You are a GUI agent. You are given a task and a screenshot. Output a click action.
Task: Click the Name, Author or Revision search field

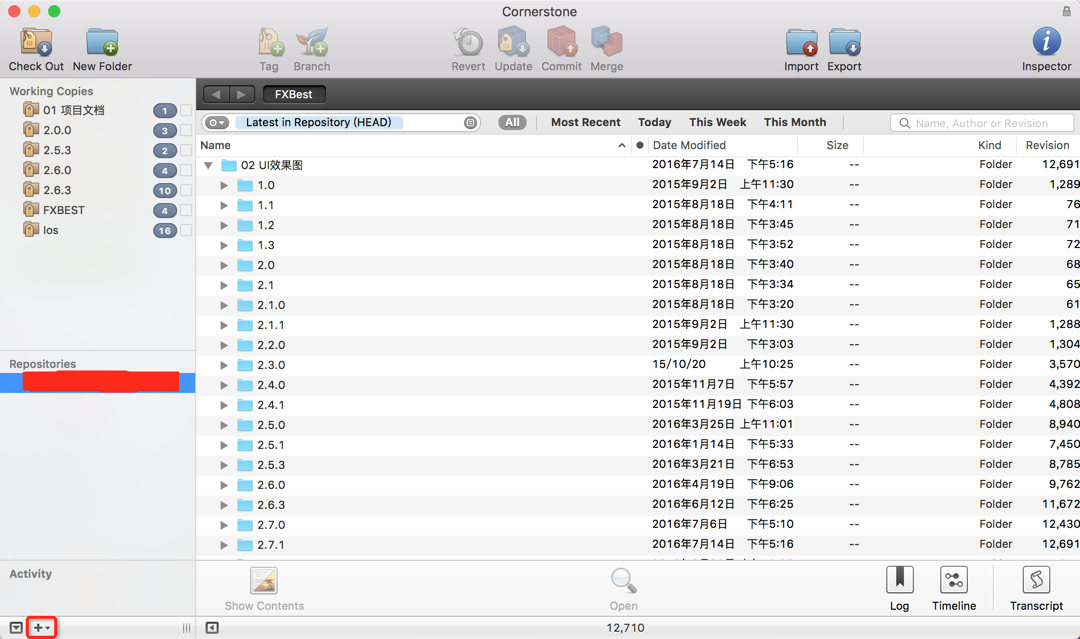click(982, 123)
